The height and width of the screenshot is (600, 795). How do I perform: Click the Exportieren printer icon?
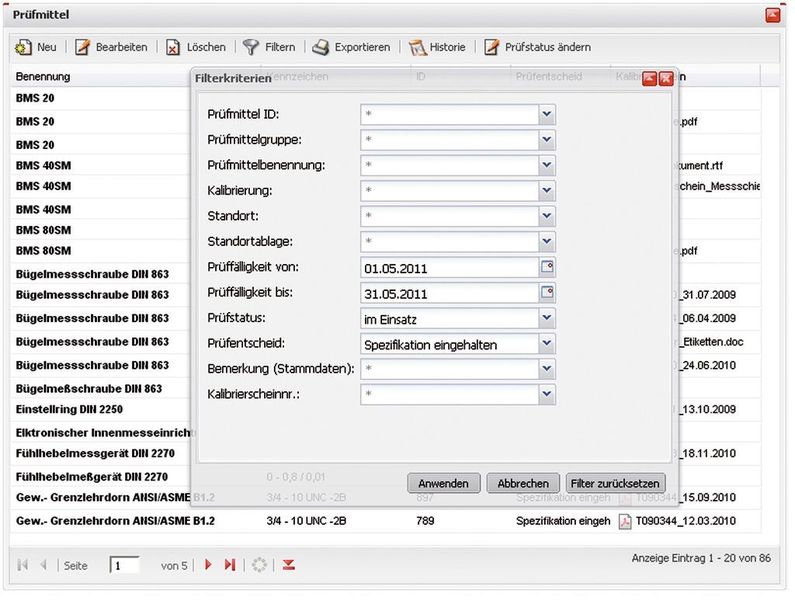[320, 47]
